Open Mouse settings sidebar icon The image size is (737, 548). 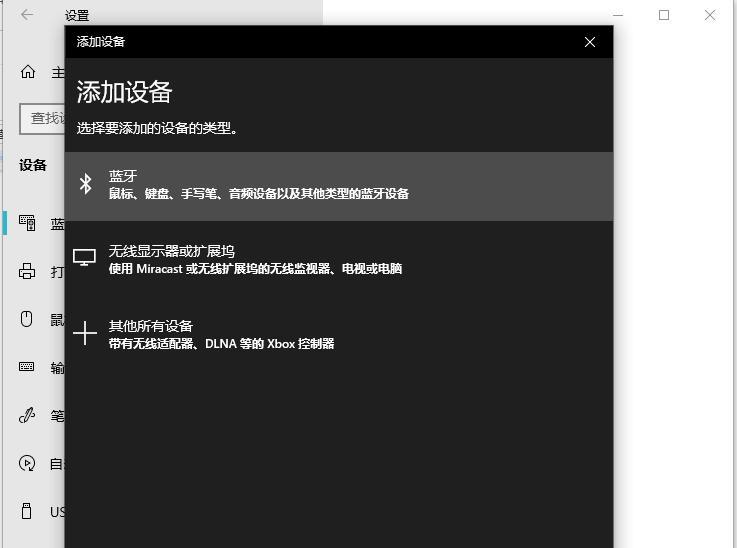pyautogui.click(x=26, y=319)
